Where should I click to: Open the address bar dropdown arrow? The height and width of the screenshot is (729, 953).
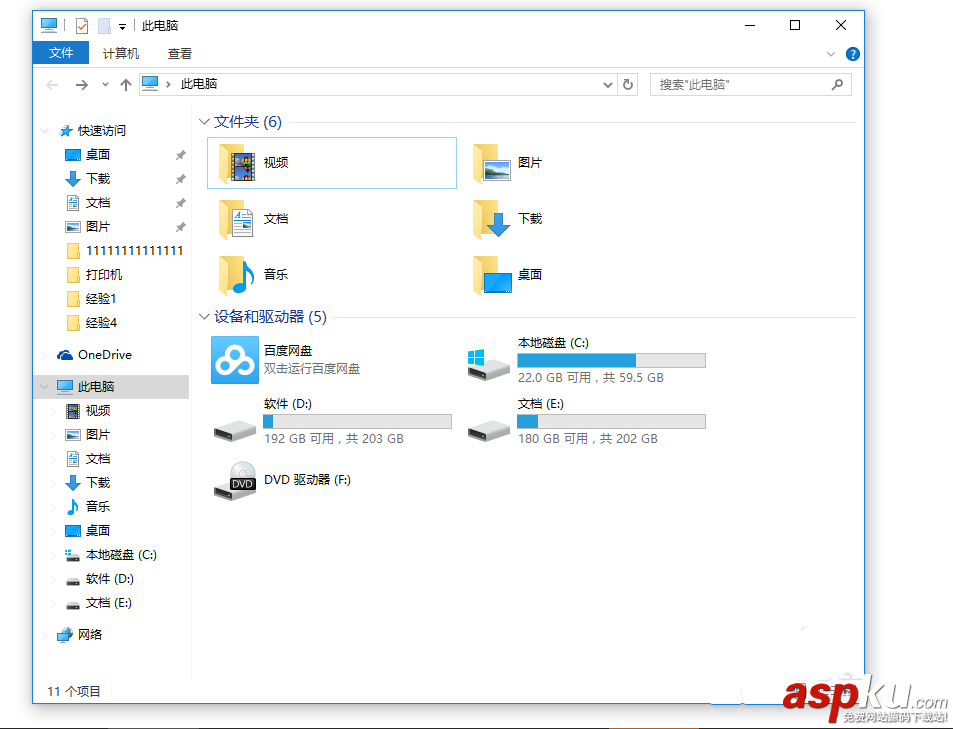[x=607, y=84]
